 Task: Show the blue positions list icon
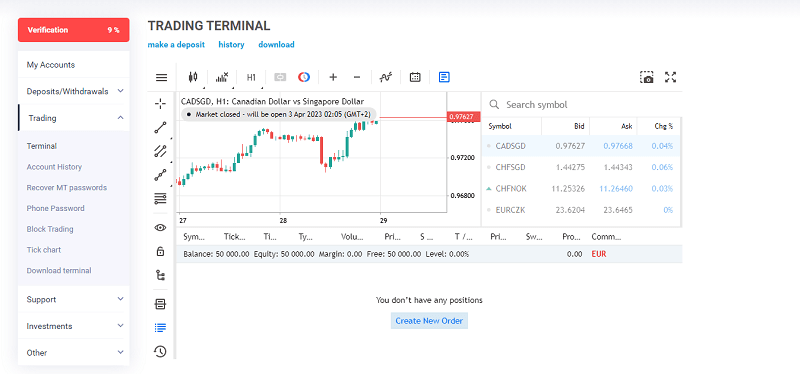(x=160, y=328)
